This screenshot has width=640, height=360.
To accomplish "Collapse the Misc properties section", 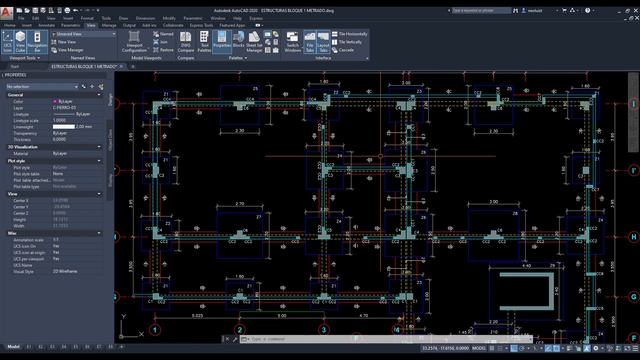I will click(x=99, y=233).
